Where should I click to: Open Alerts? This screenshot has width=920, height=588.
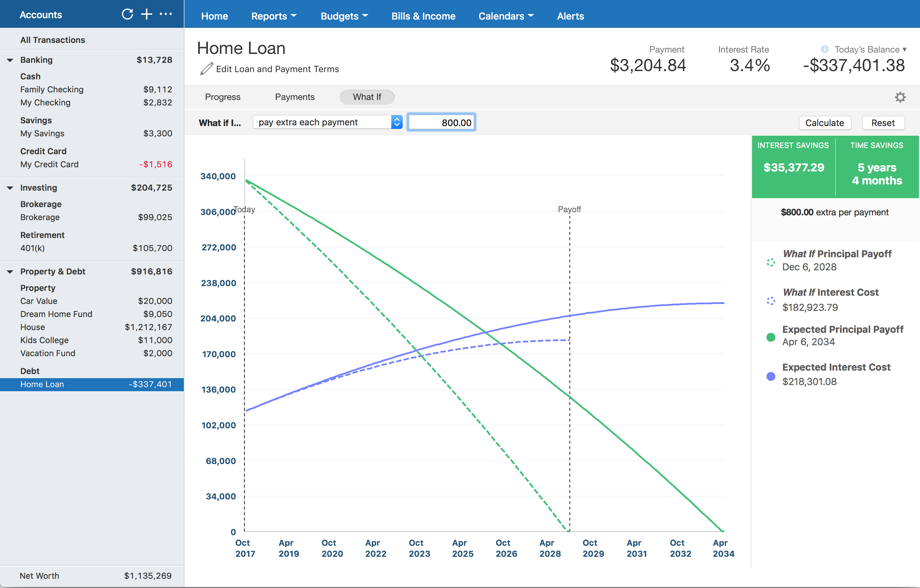570,16
